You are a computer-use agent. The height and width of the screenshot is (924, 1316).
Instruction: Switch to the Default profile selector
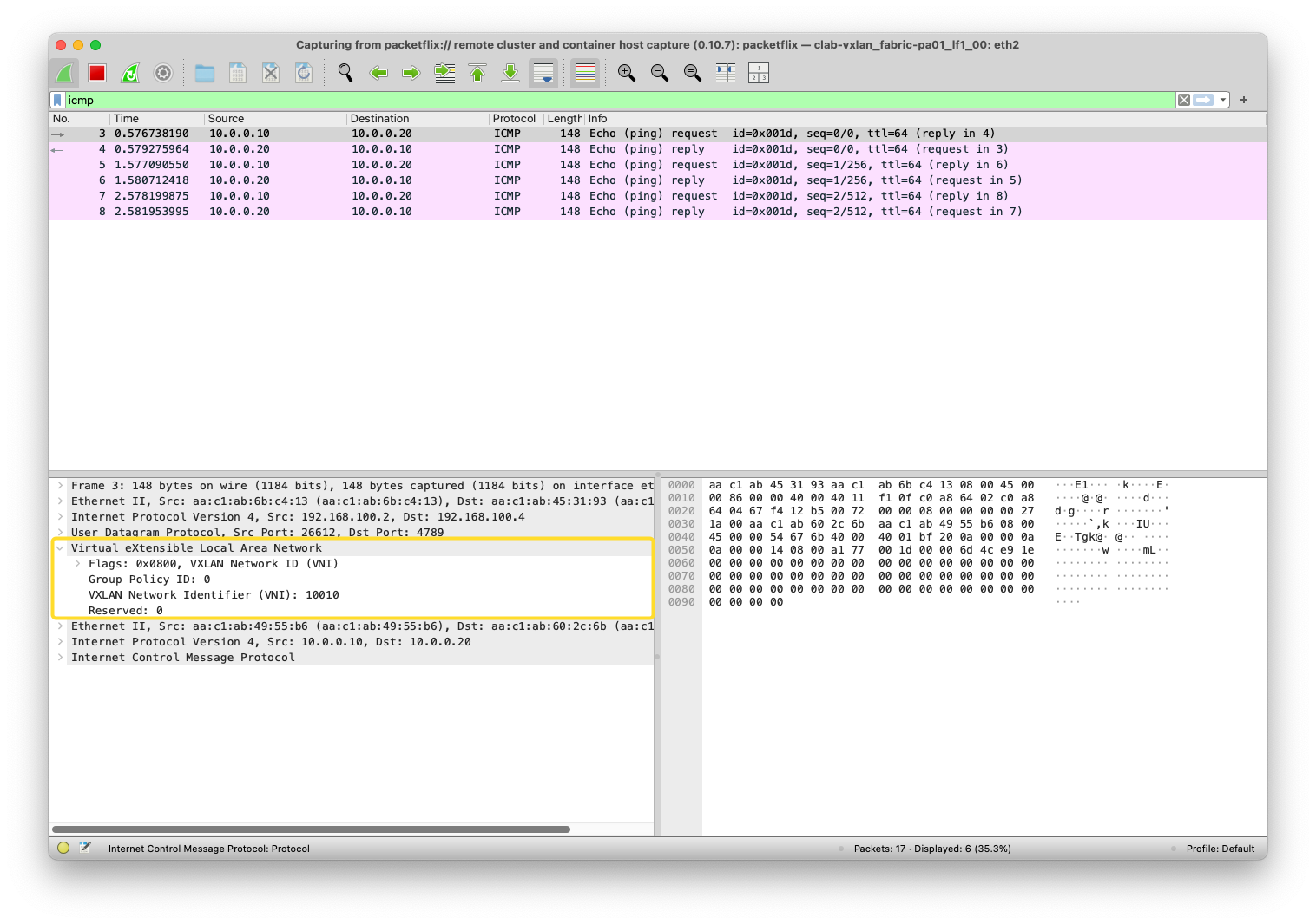click(1219, 849)
